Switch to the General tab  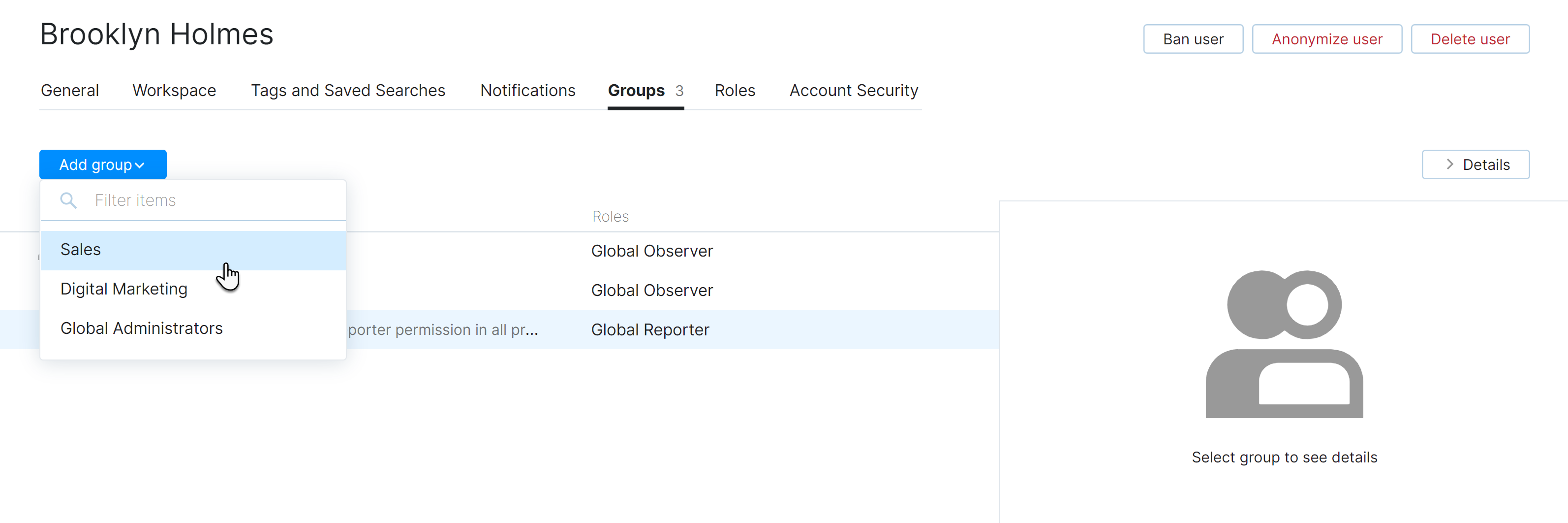coord(69,90)
